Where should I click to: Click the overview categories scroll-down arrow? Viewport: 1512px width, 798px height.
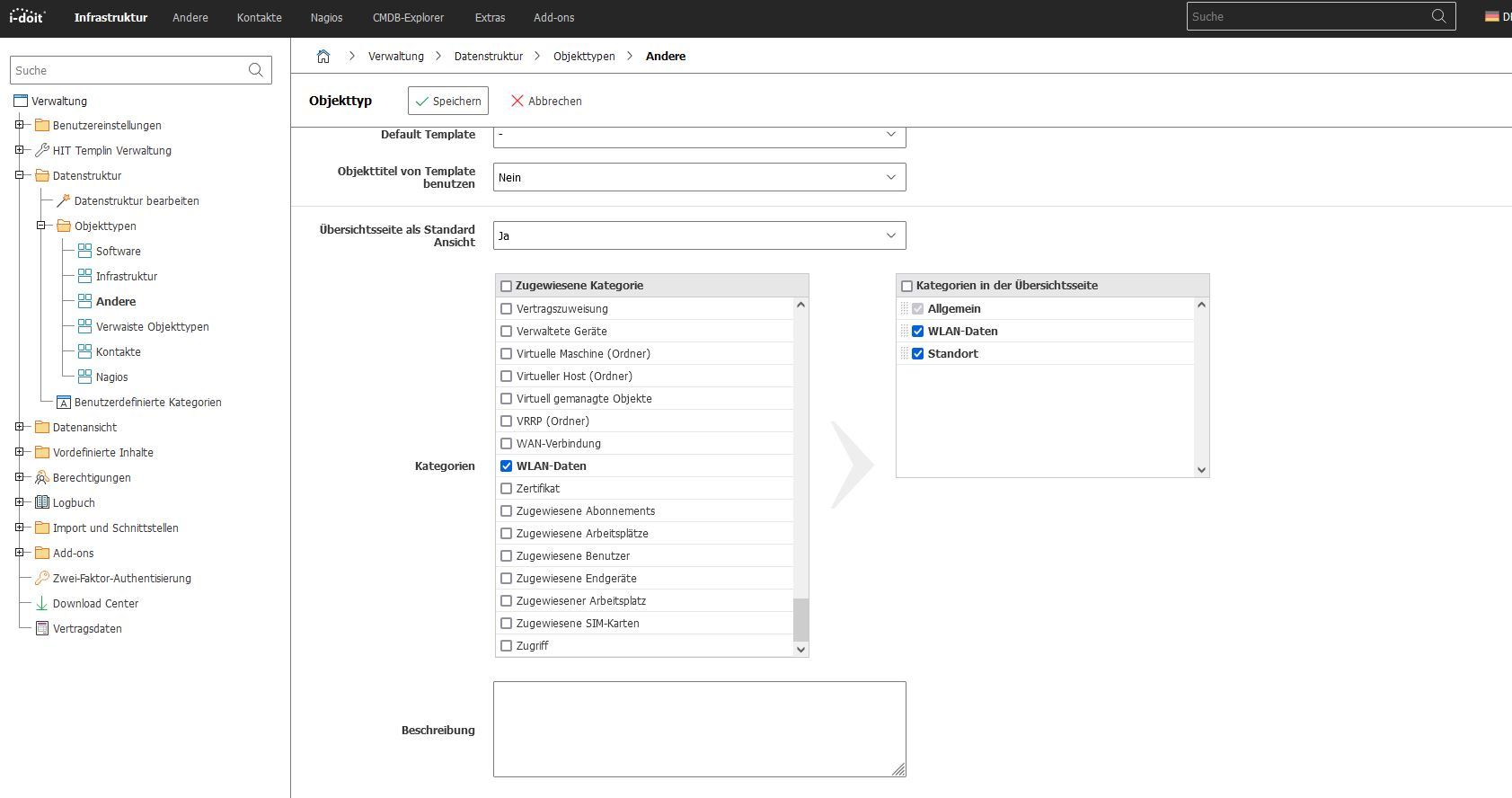point(1202,469)
